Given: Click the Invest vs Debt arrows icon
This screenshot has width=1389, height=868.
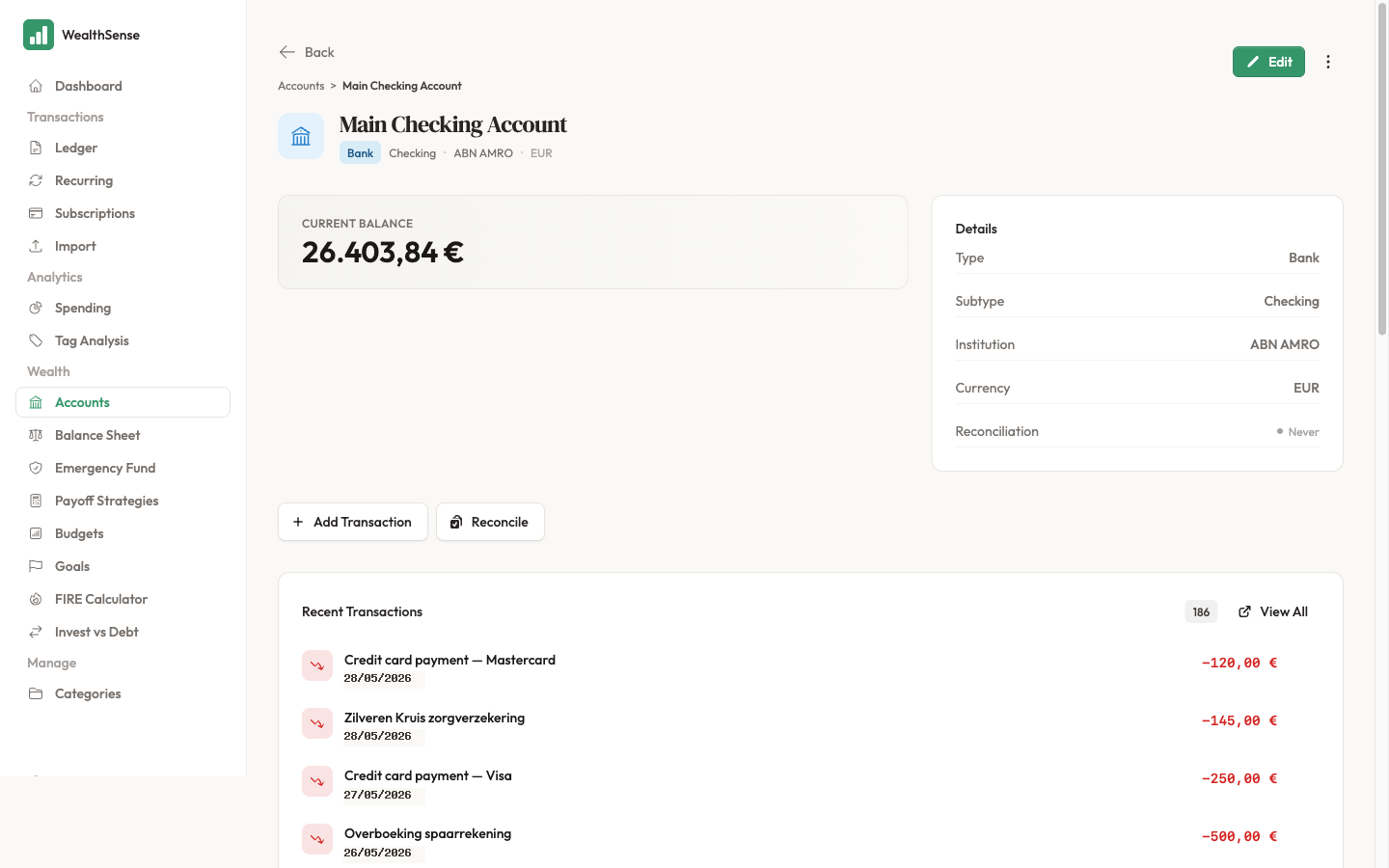Looking at the screenshot, I should (36, 632).
